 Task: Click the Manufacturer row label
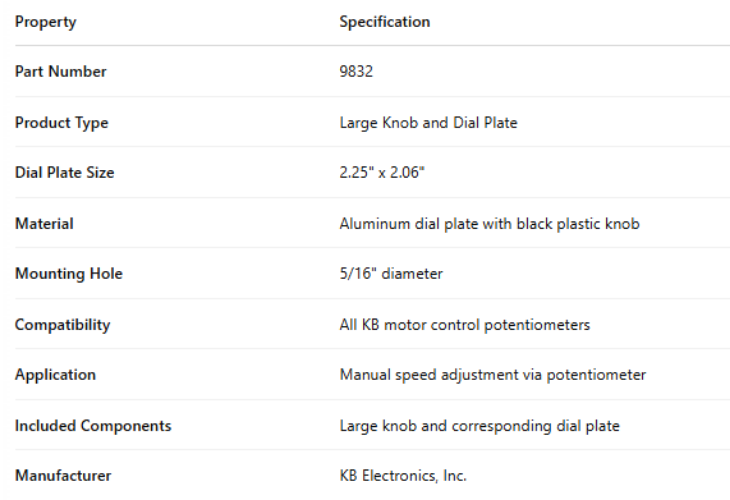click(63, 476)
